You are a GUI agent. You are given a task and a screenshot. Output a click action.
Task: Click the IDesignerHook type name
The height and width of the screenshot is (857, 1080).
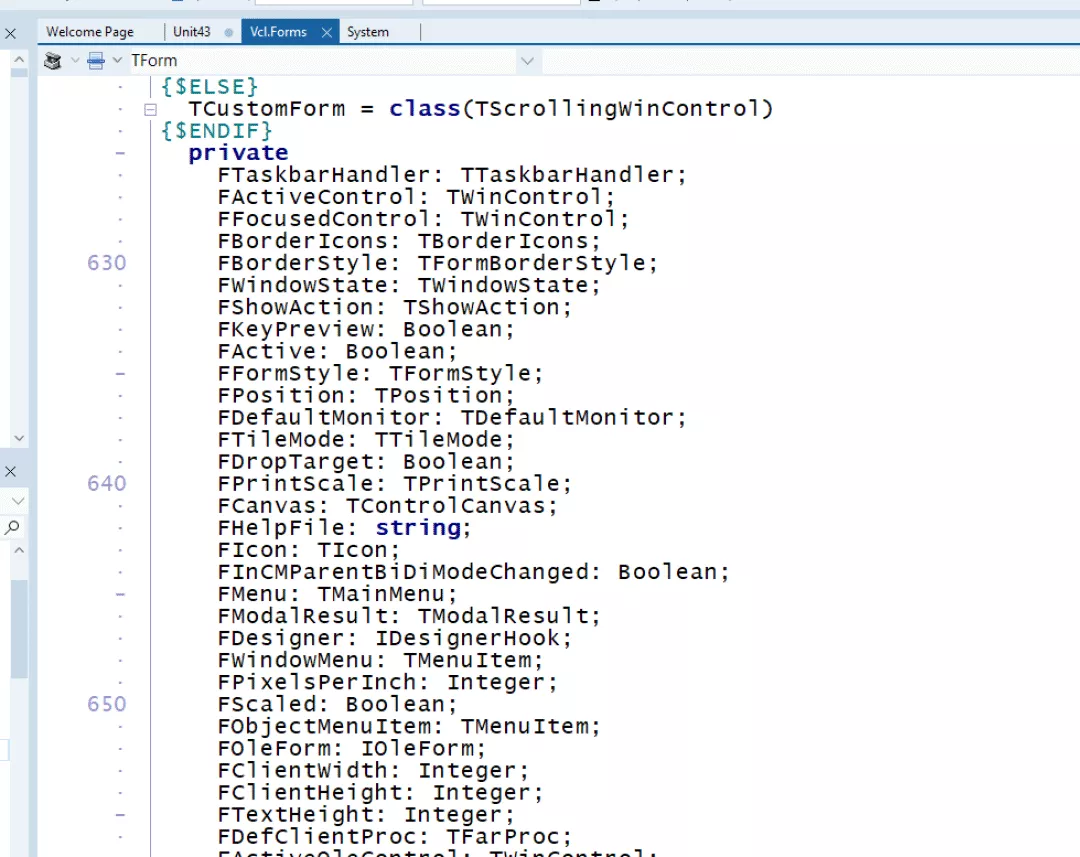(x=467, y=638)
